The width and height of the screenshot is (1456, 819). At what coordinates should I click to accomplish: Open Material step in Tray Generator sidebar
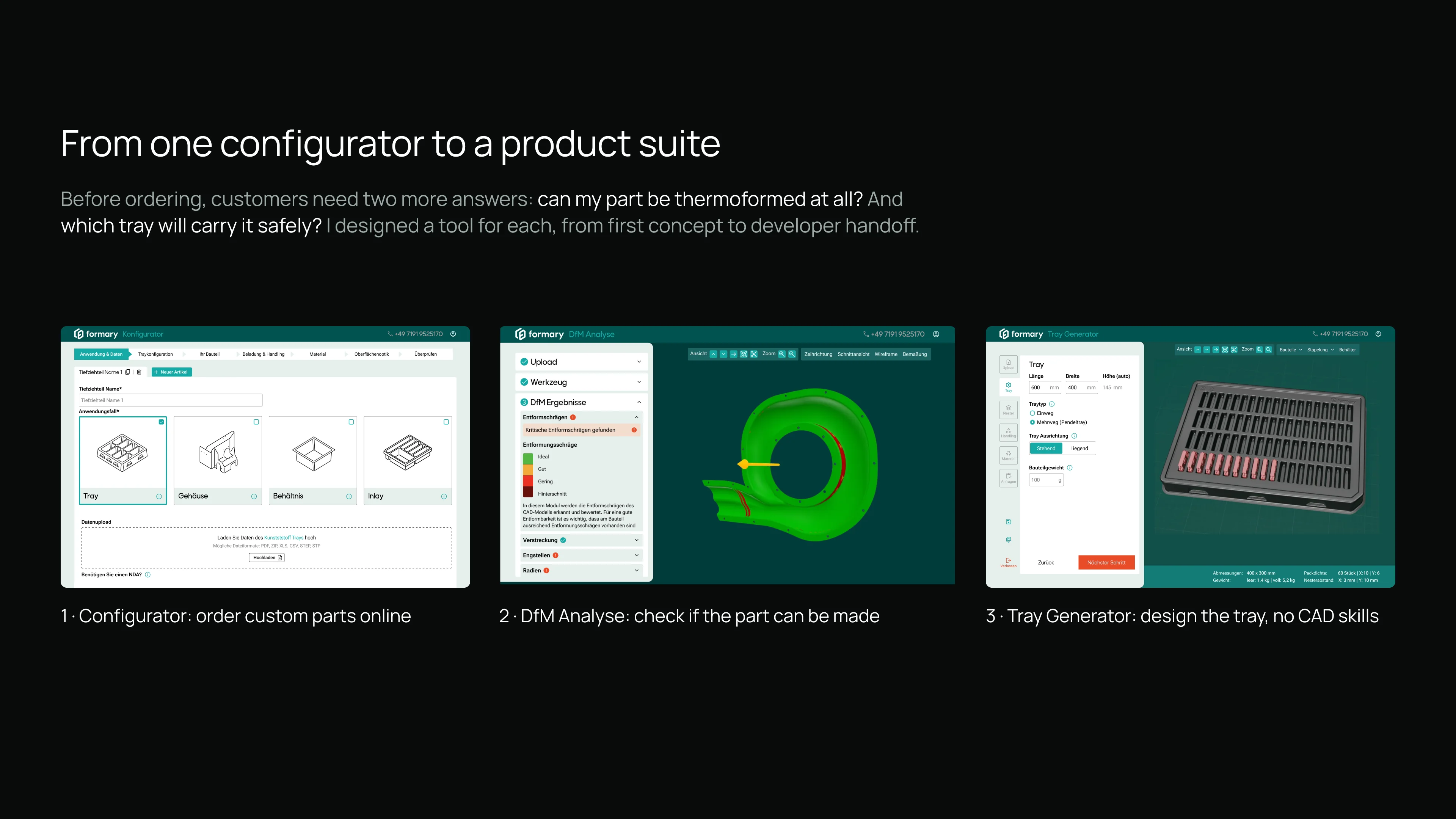(x=1008, y=455)
